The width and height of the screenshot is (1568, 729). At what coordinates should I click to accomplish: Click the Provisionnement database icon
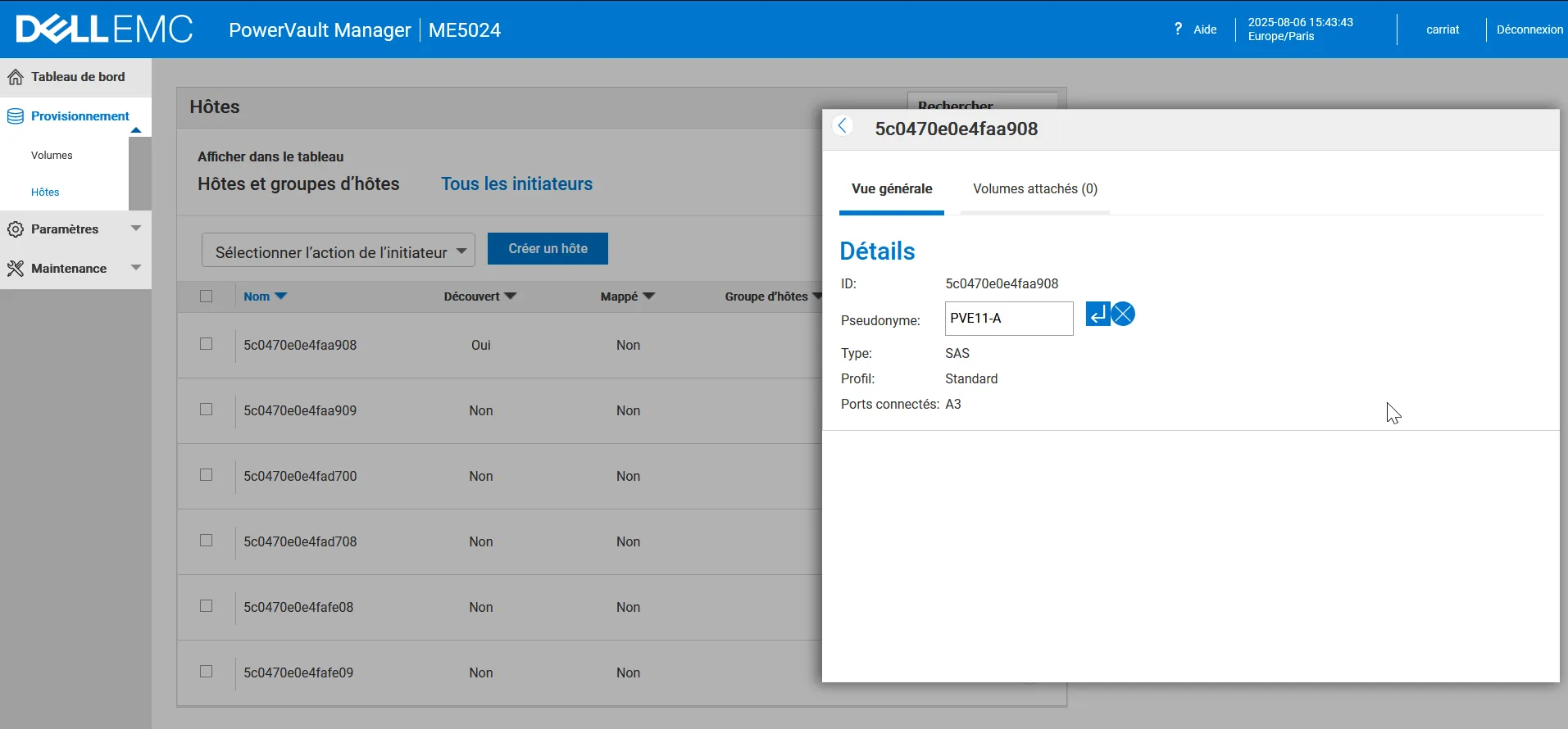tap(16, 116)
